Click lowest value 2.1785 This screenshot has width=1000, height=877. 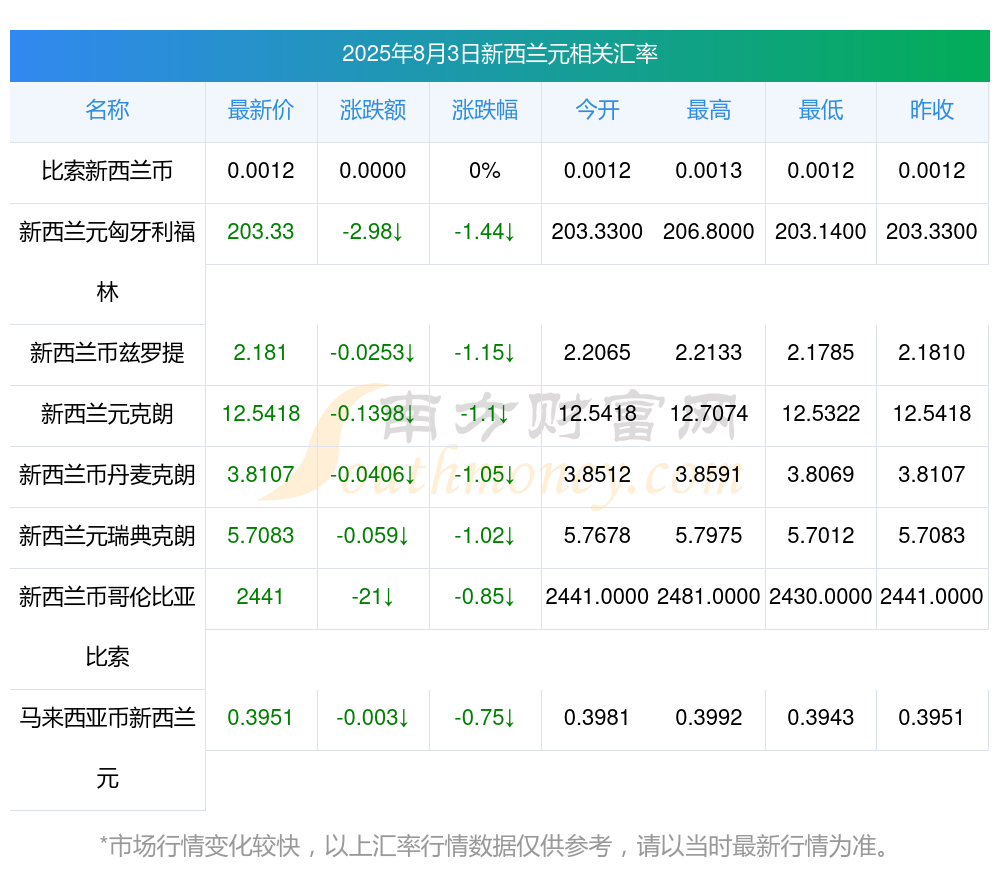[x=821, y=352]
